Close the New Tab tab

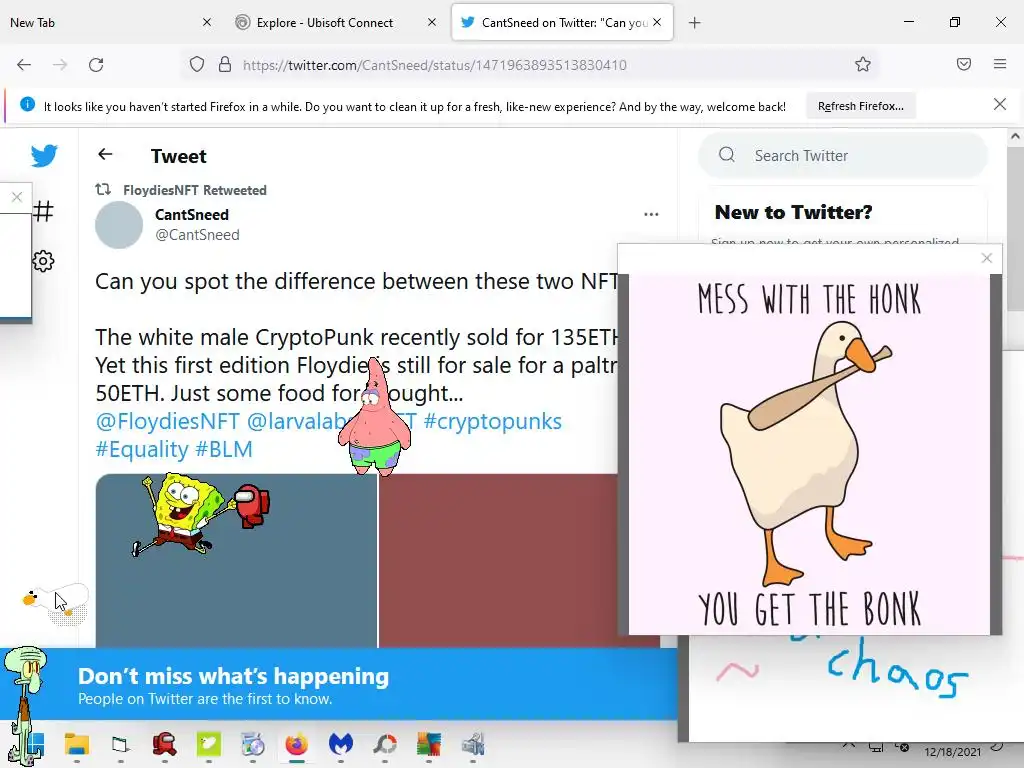207,22
